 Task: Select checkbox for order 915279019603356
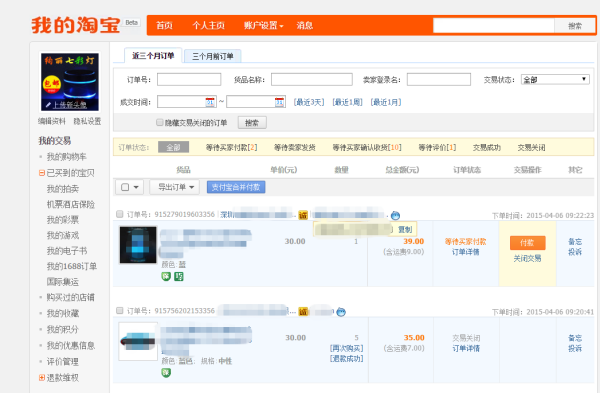coord(120,214)
